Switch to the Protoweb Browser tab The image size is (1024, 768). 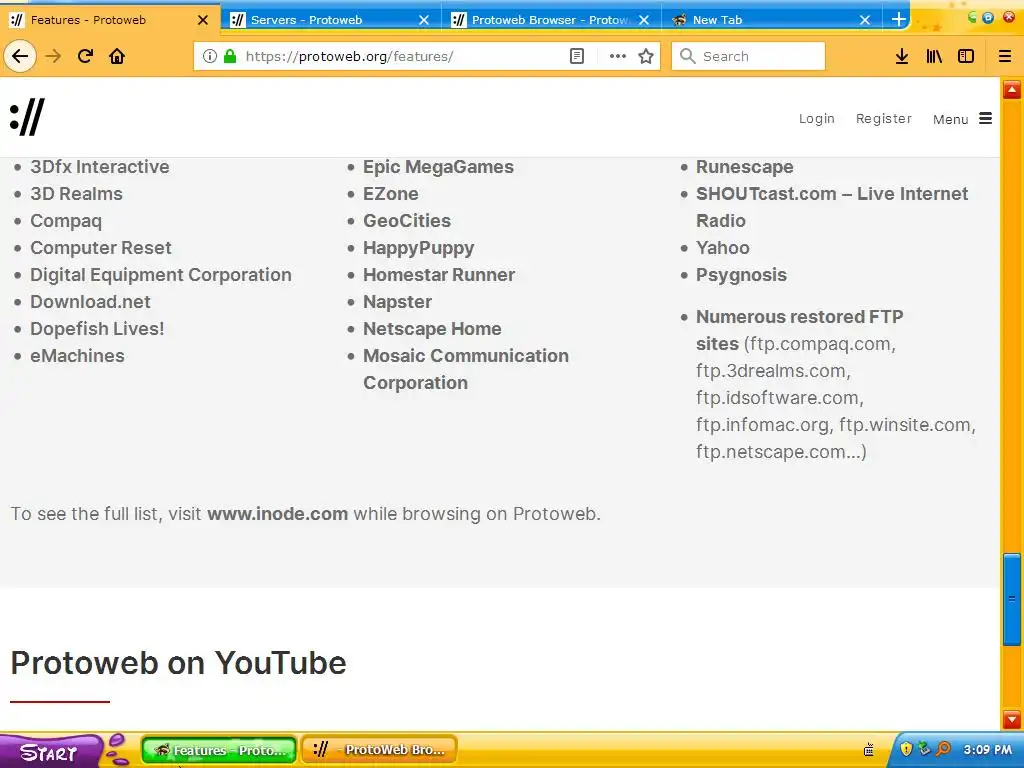tap(552, 20)
